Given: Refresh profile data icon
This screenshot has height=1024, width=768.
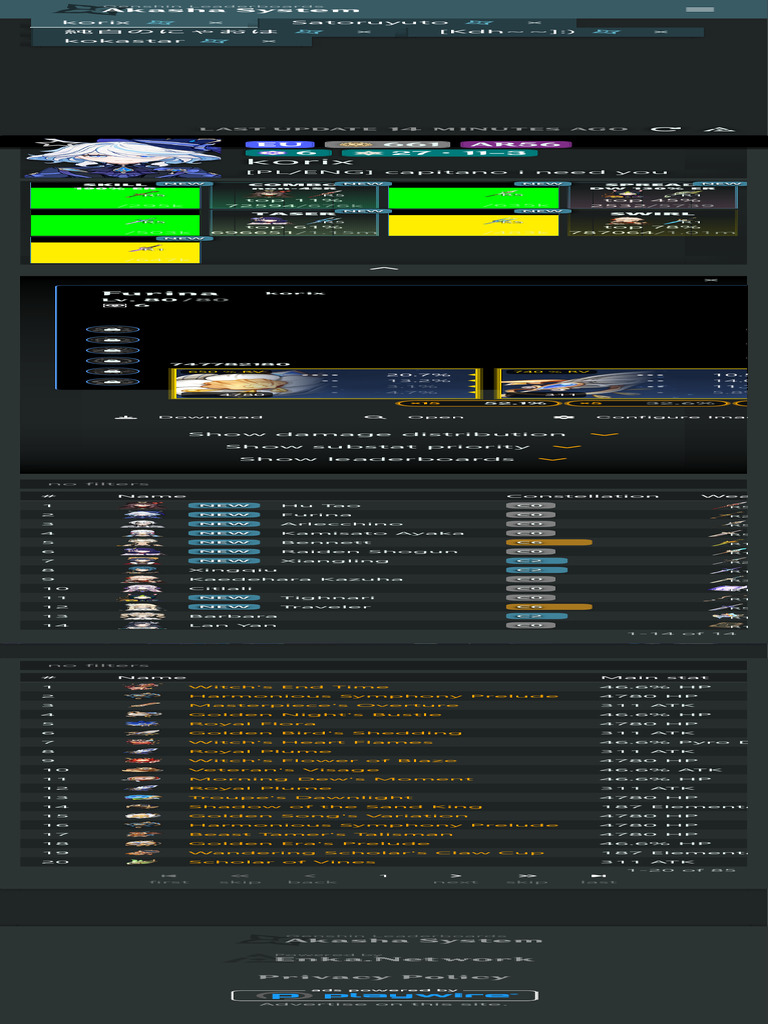Looking at the screenshot, I should 665,129.
